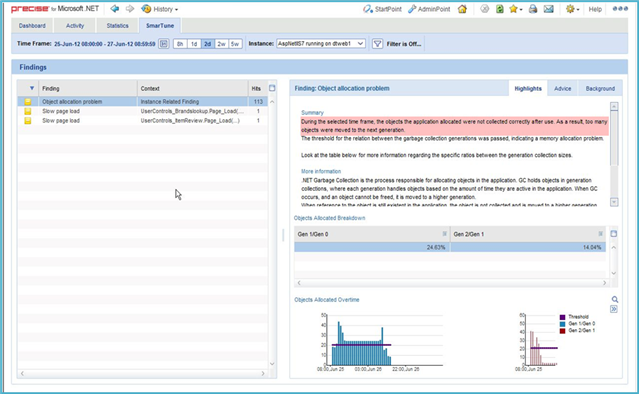Viewport: 639px width, 394px height.
Task: Select the SmarTune tab
Action: coord(160,26)
